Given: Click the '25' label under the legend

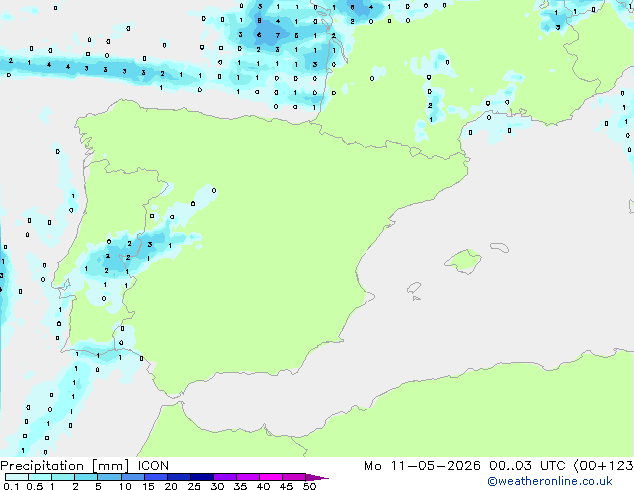Looking at the screenshot, I should coord(194,486).
